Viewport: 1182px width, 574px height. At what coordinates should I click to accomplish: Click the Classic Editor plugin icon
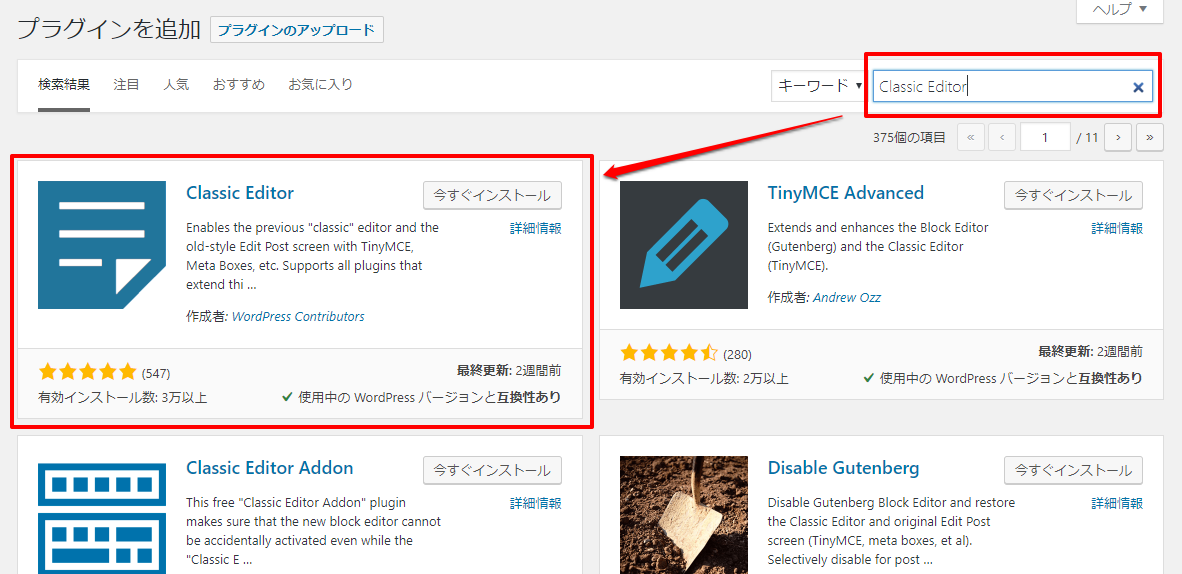(x=102, y=245)
